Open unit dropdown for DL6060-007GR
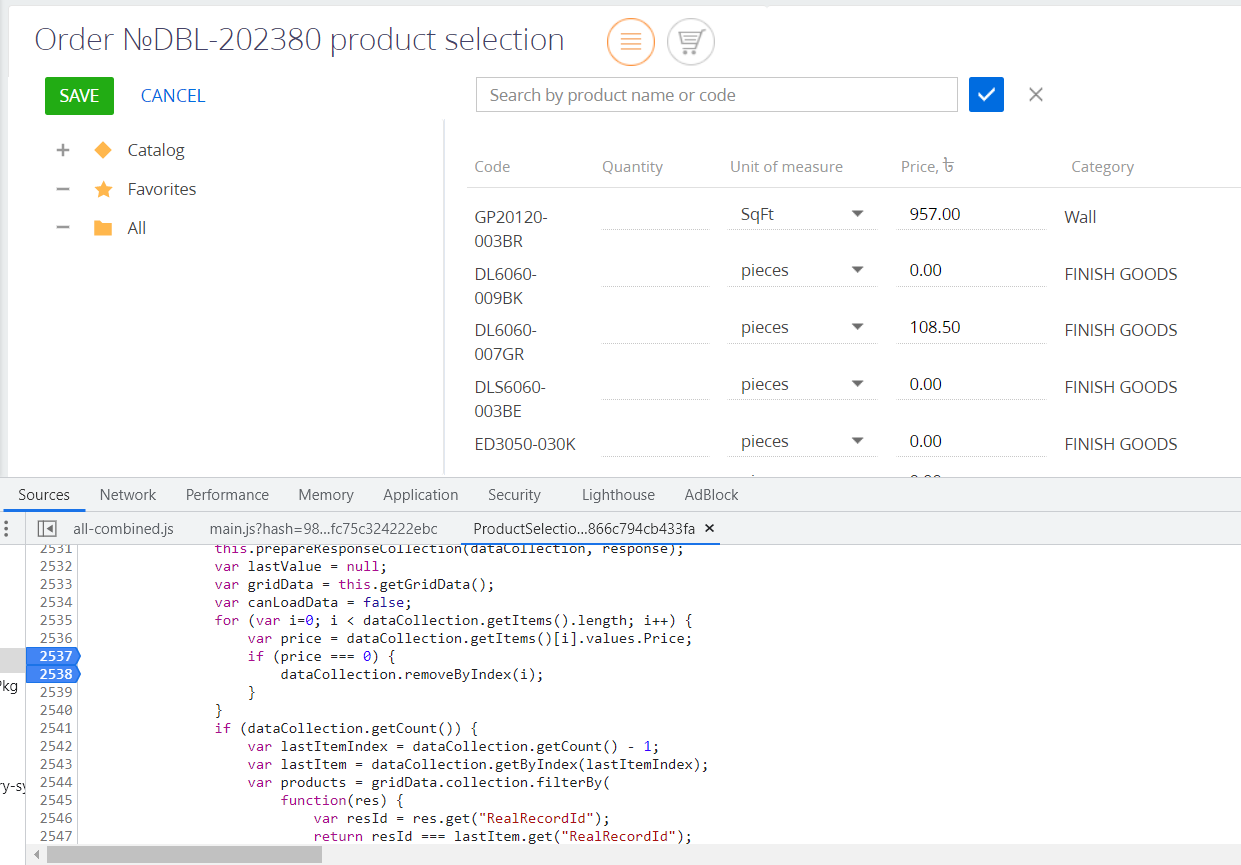The height and width of the screenshot is (865, 1241). tap(857, 327)
